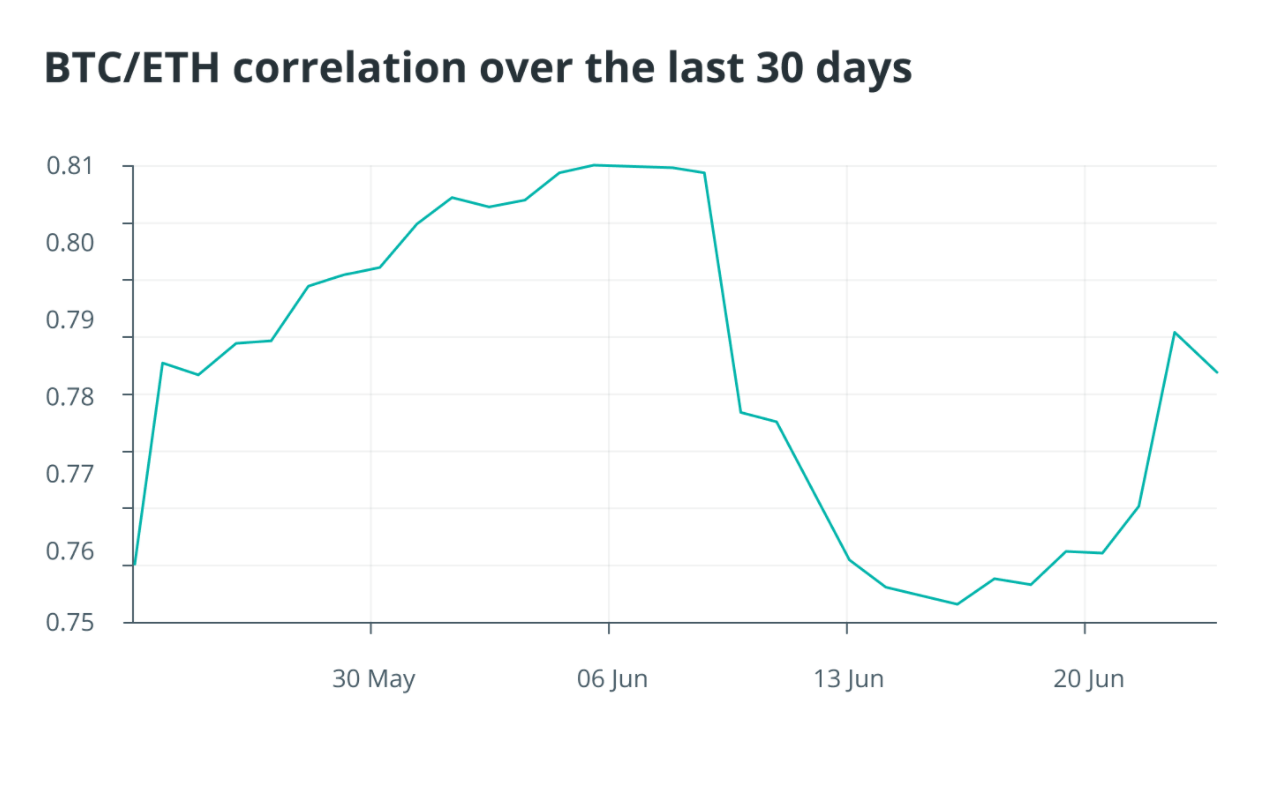Click the 0.79 y-axis label
Viewport: 1265px width, 796px height.
(x=71, y=320)
